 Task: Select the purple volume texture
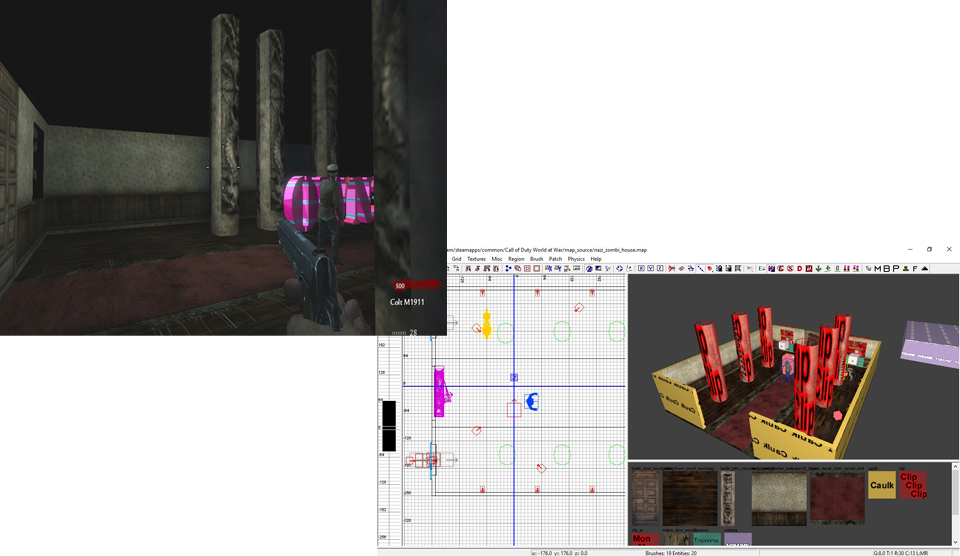tap(738, 539)
